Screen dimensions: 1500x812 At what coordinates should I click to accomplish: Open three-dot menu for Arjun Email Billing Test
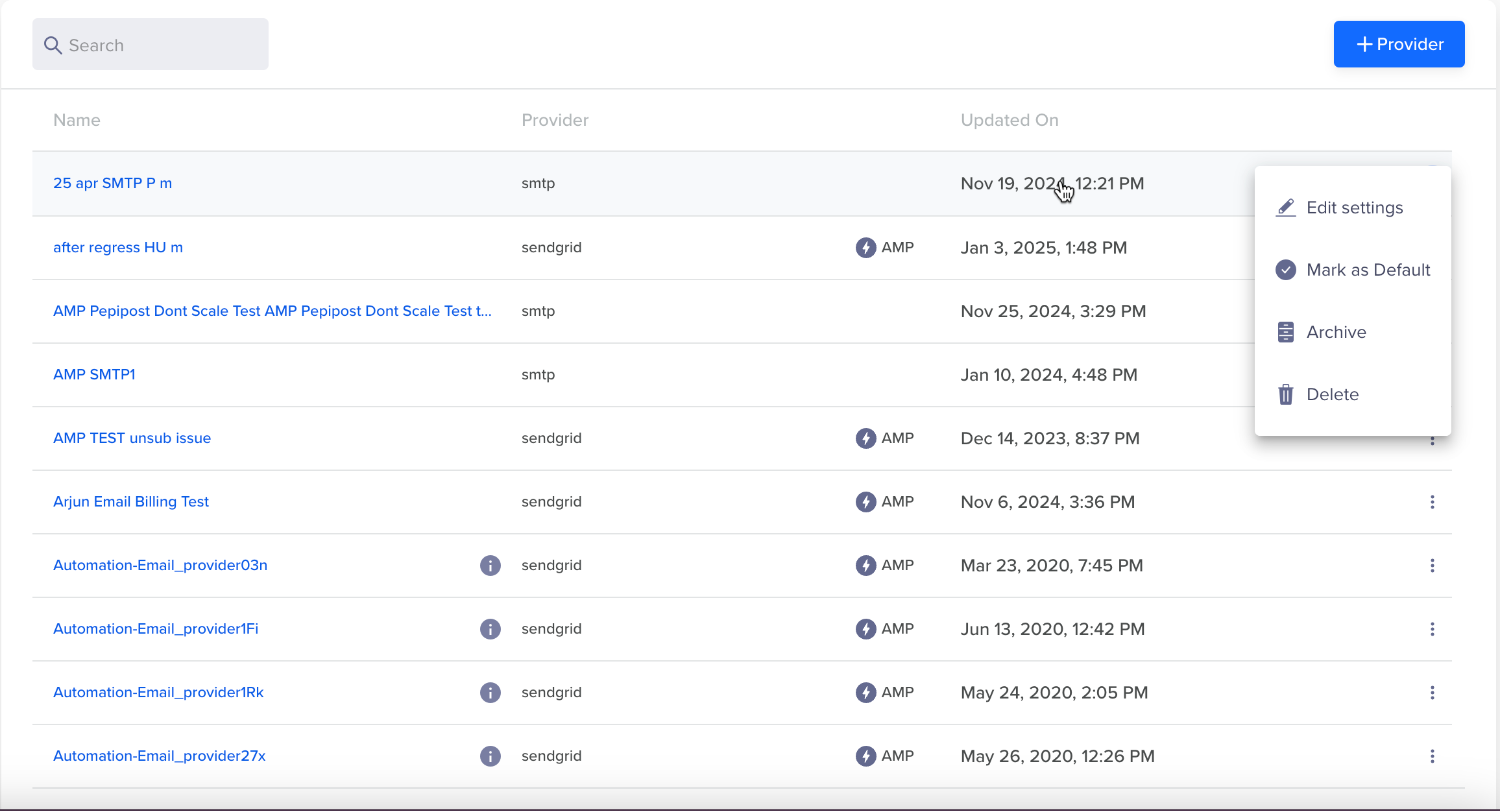point(1433,502)
